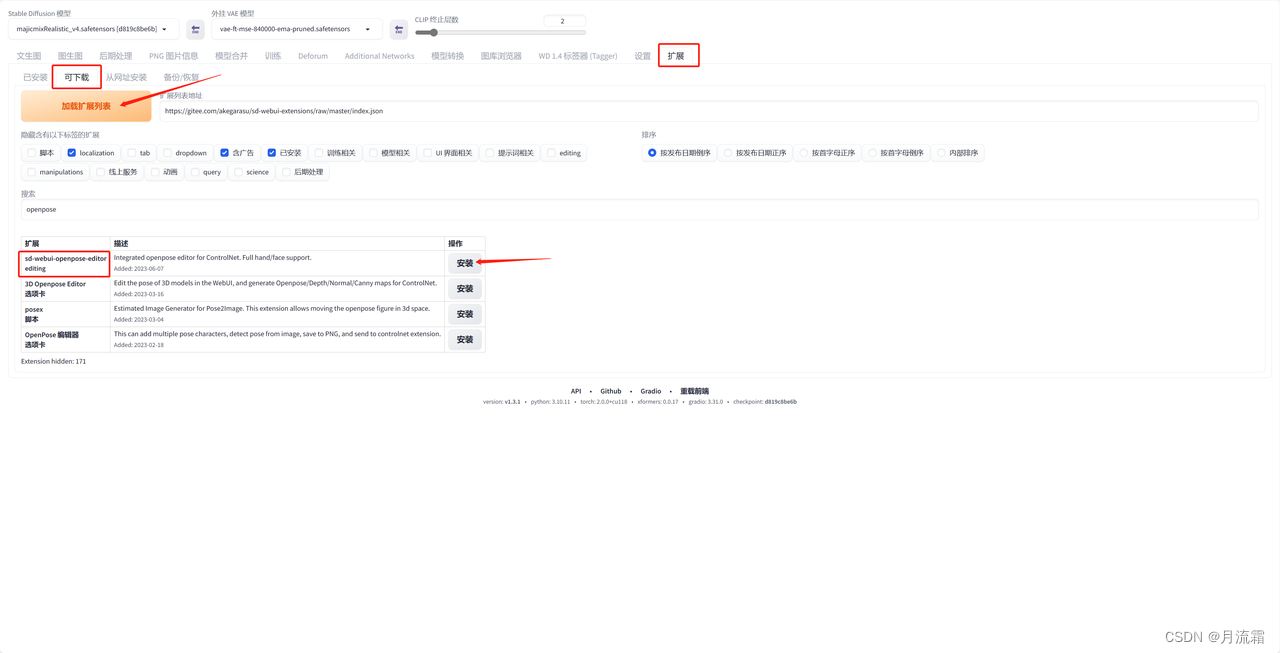
Task: Toggle the 动画 checkbox
Action: tap(155, 172)
